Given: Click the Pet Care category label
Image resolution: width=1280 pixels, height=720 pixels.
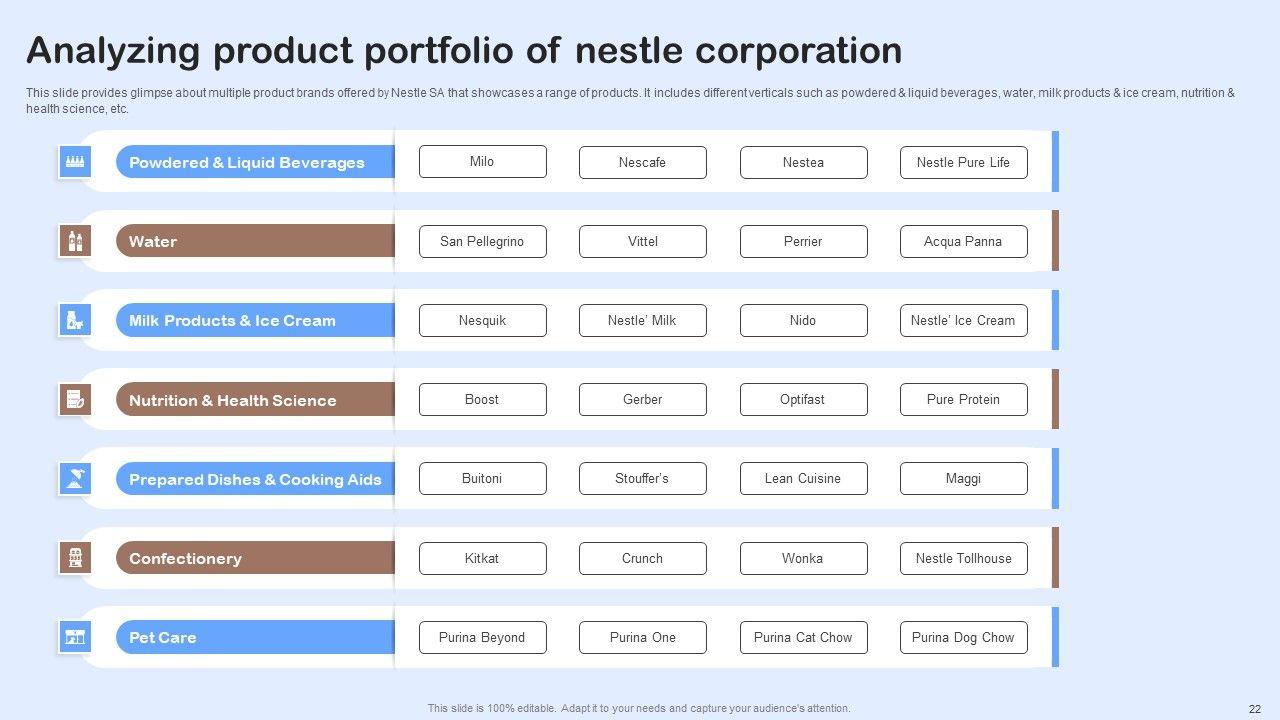Looking at the screenshot, I should pyautogui.click(x=162, y=637).
